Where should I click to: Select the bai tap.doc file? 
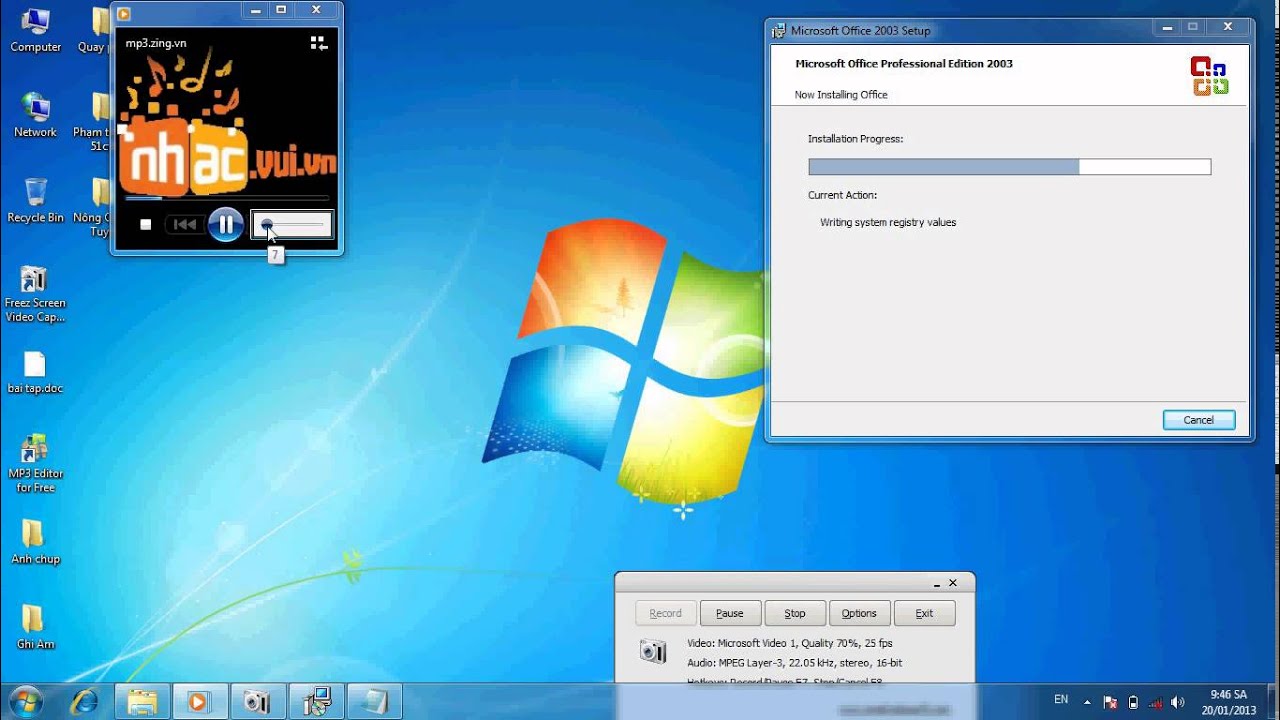(35, 372)
